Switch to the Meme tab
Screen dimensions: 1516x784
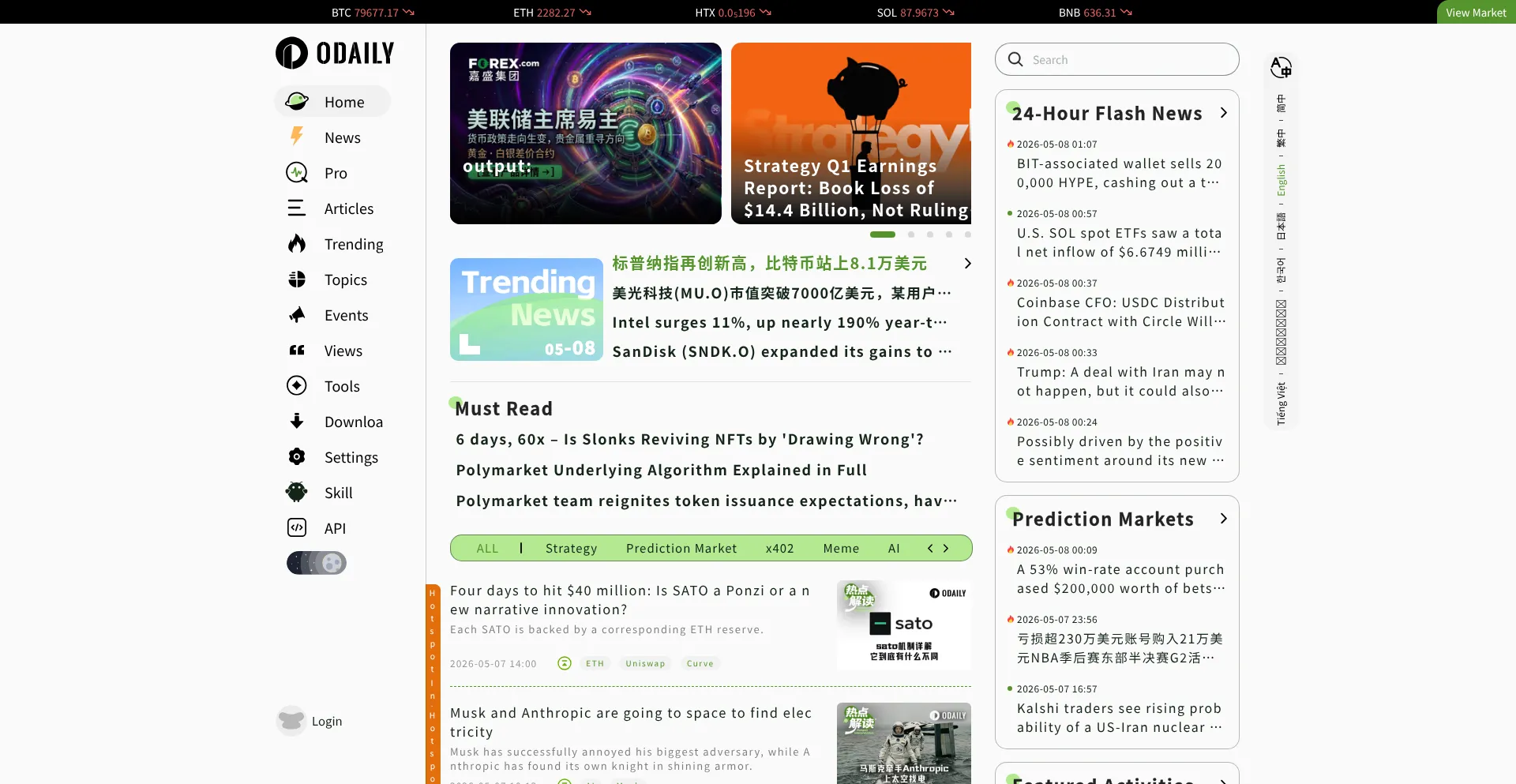coord(841,548)
